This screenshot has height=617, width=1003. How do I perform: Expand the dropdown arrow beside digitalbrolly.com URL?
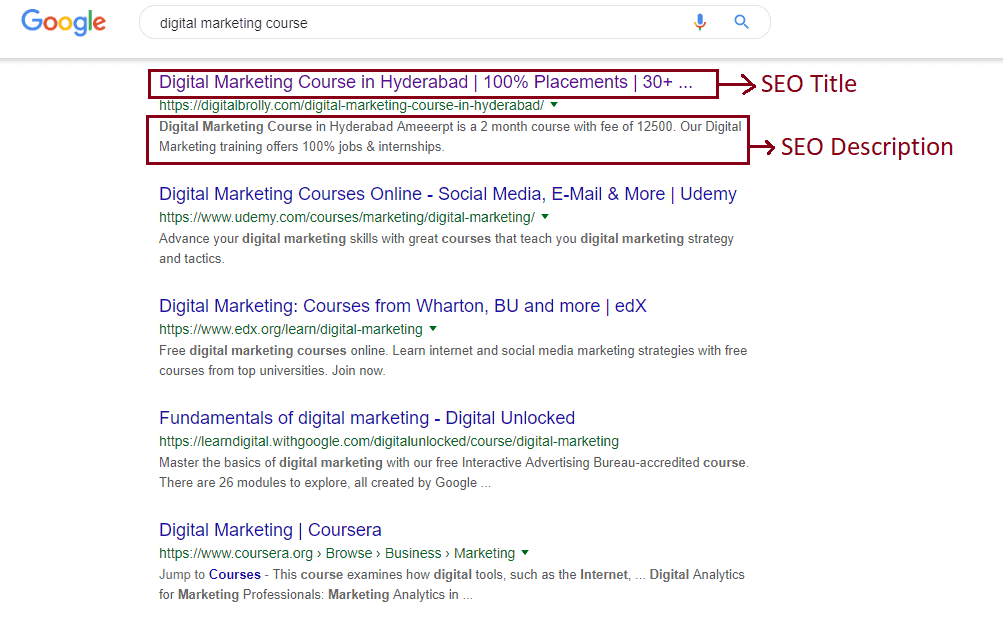click(x=554, y=104)
